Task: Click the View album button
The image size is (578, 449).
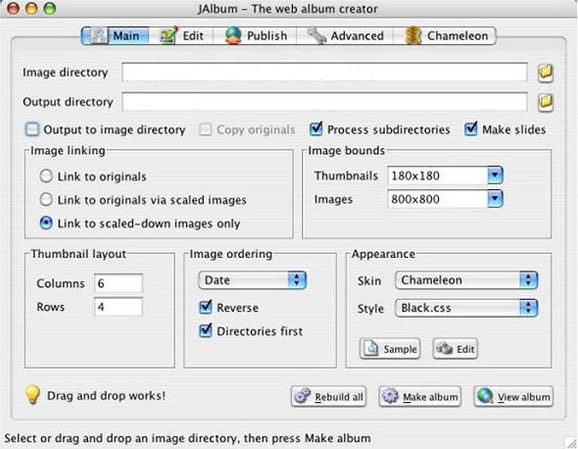Action: 513,397
